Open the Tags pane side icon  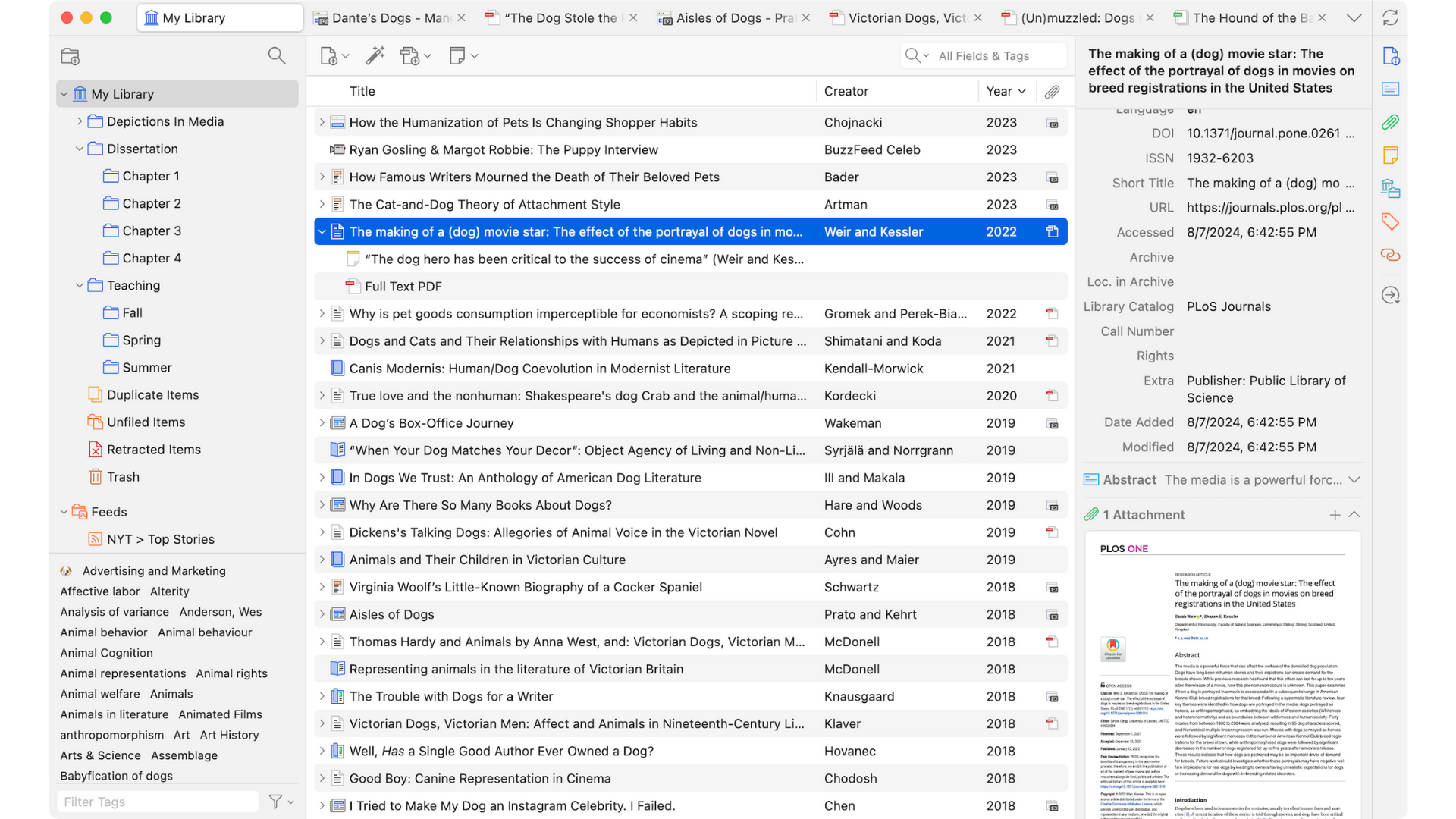click(1390, 221)
